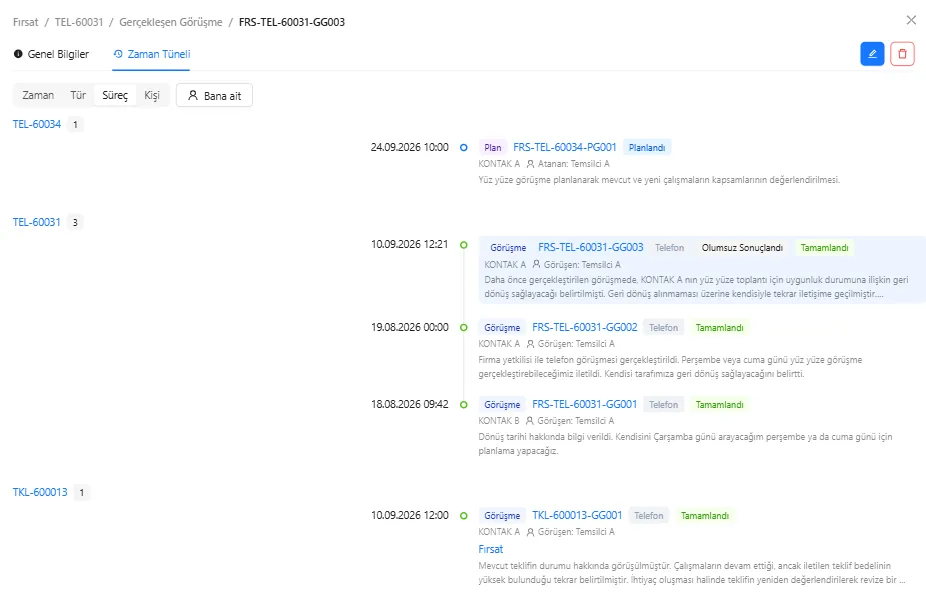Viewport: 926px width, 604px height.
Task: Click the count badge beside TEL-60031
Action: point(75,223)
